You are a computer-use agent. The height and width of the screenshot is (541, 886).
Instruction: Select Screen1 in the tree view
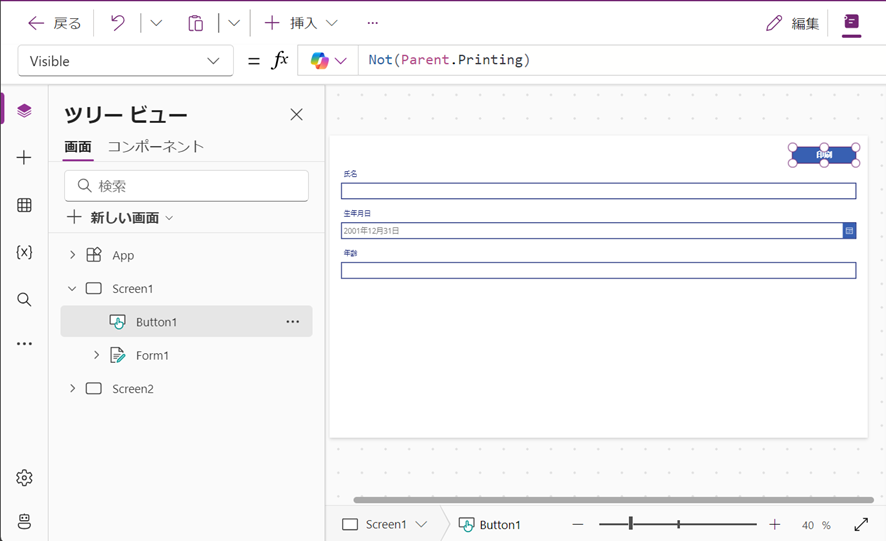pos(133,289)
